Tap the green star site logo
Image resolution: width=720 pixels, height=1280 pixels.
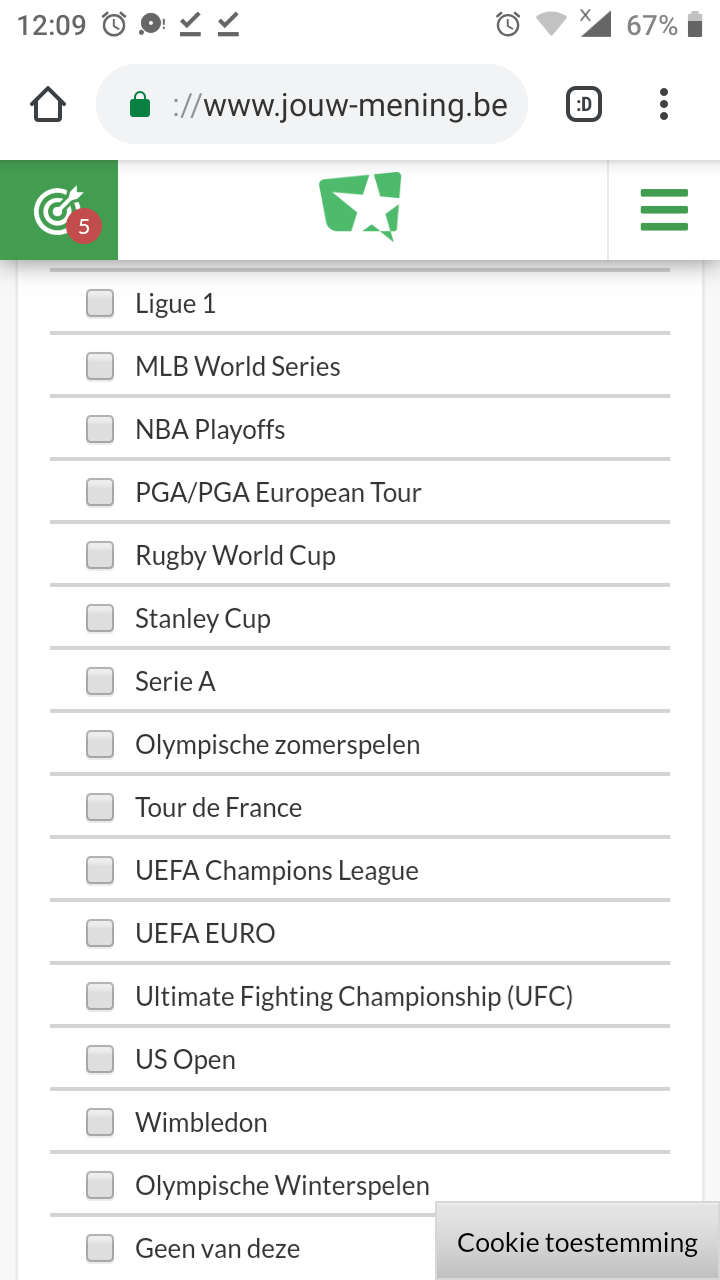pyautogui.click(x=361, y=206)
